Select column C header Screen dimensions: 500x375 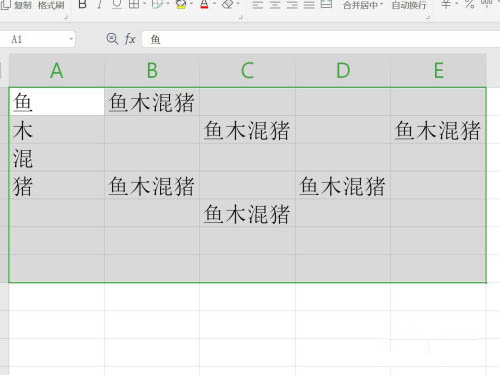click(247, 70)
